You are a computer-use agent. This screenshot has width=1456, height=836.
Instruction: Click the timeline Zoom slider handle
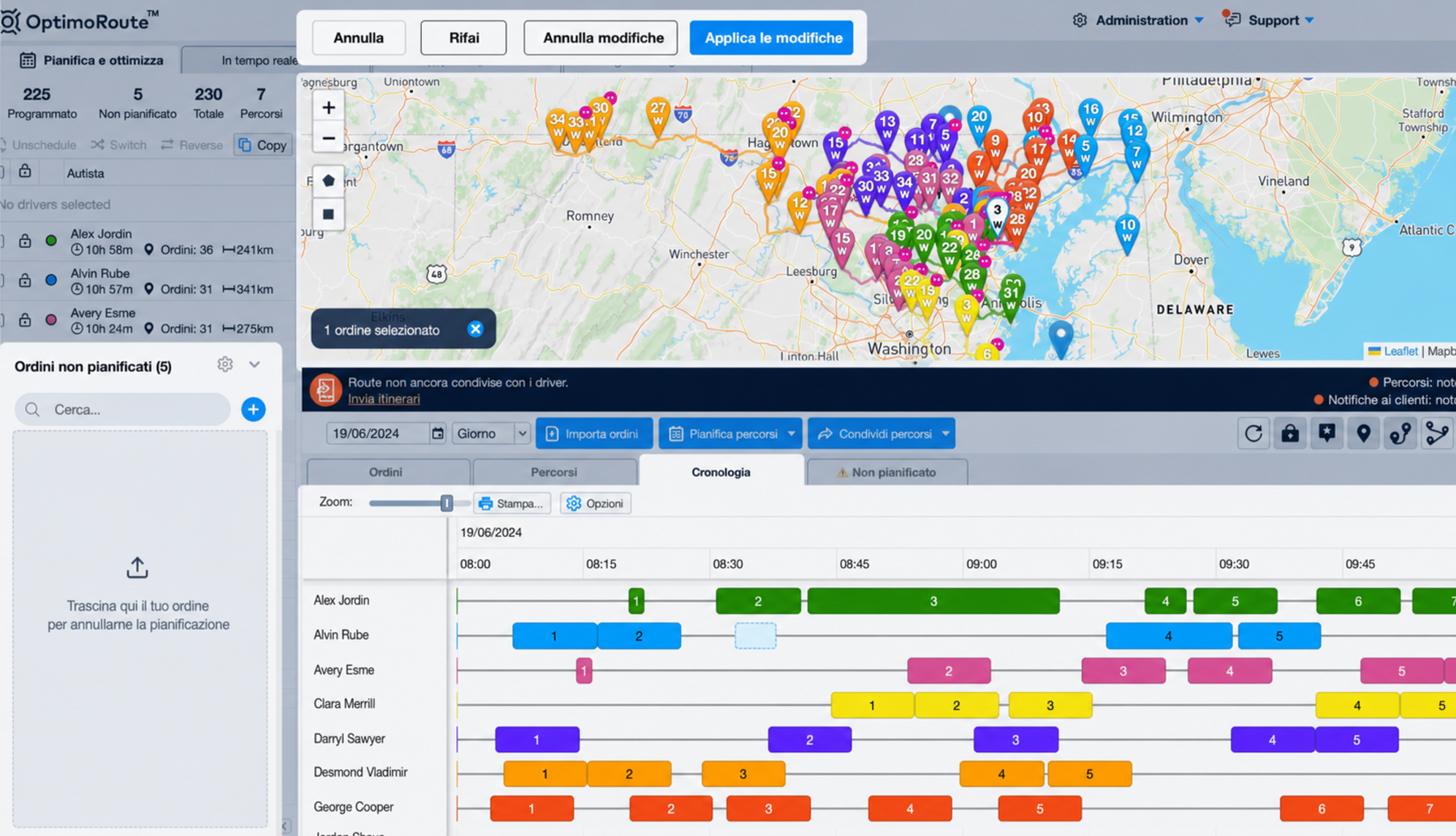pos(447,503)
